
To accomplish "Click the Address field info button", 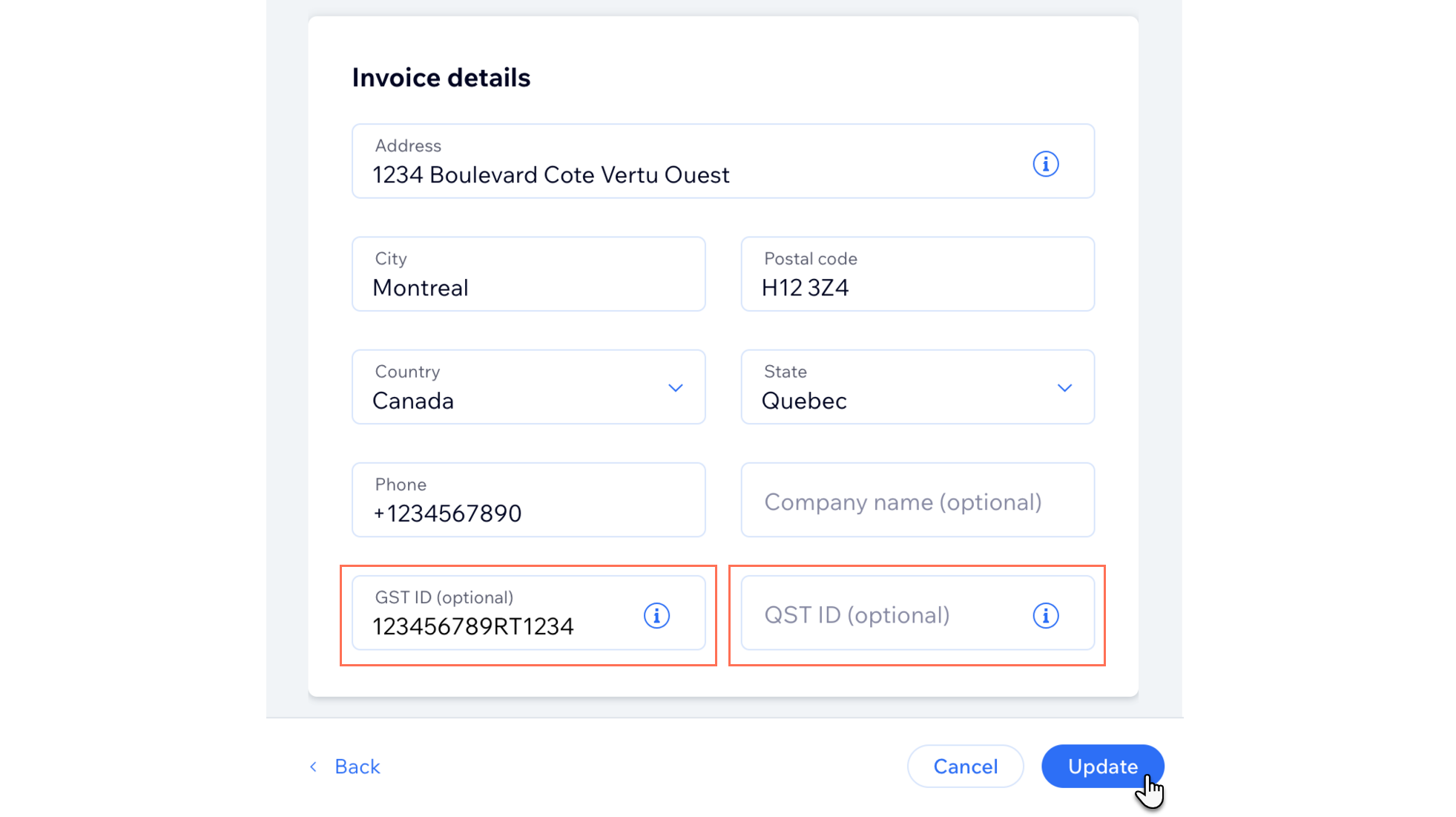I will tap(1046, 164).
